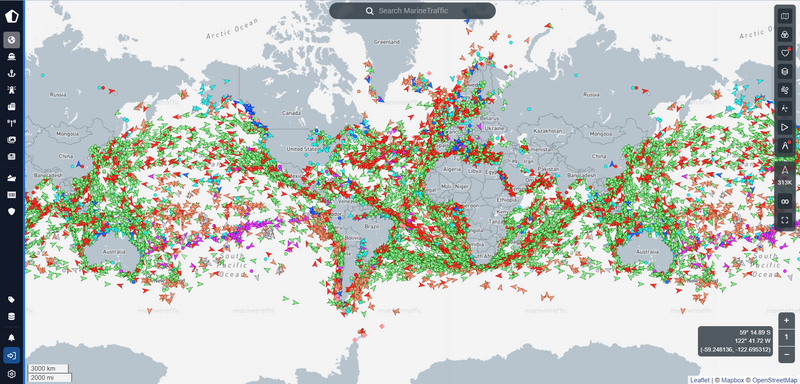Open the AIS stations antenna icon
The image size is (800, 384).
click(x=12, y=123)
